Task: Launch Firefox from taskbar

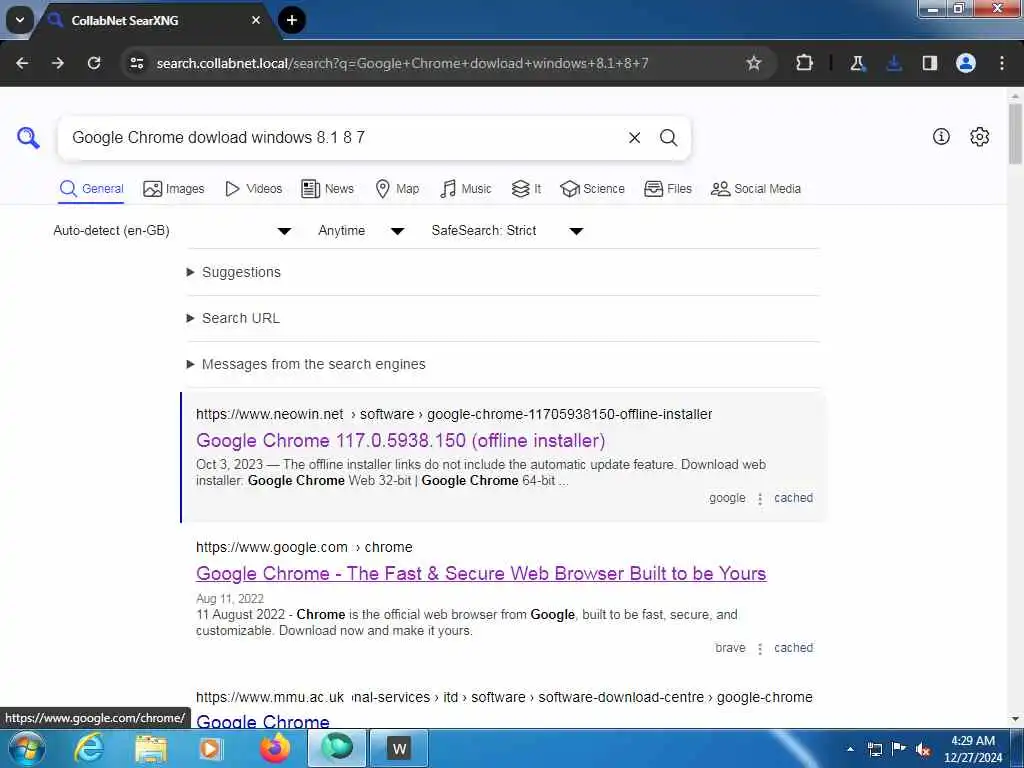Action: coord(275,748)
